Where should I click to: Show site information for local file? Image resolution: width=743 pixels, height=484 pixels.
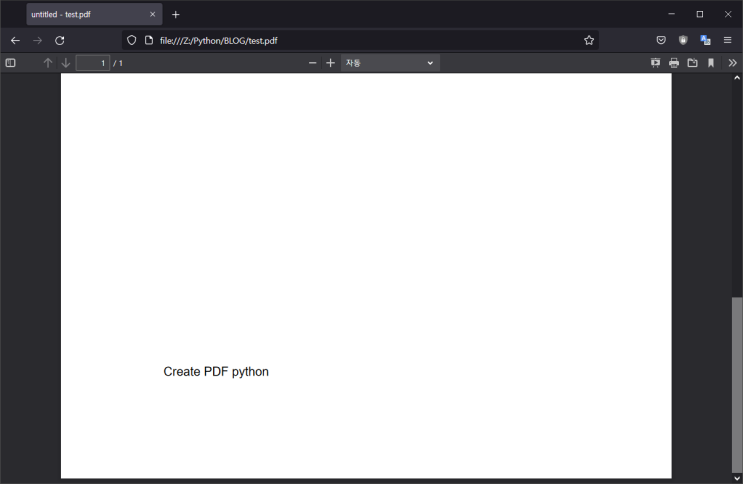149,40
